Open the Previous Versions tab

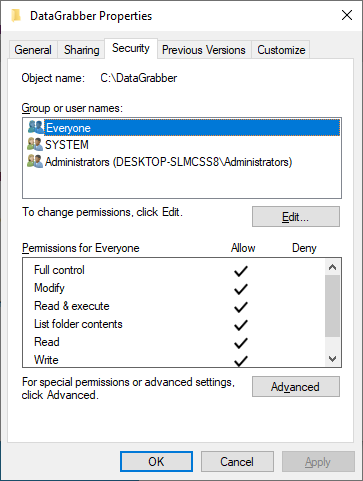[204, 50]
